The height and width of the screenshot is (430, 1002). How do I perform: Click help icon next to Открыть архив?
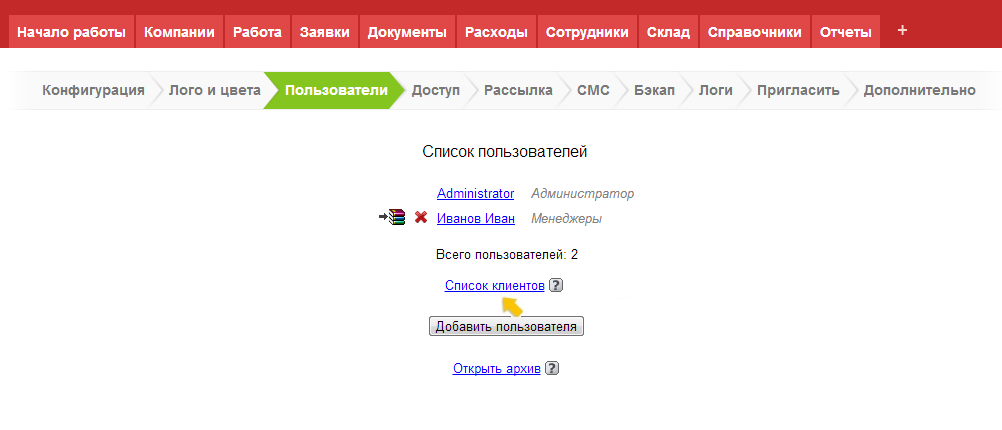click(552, 369)
